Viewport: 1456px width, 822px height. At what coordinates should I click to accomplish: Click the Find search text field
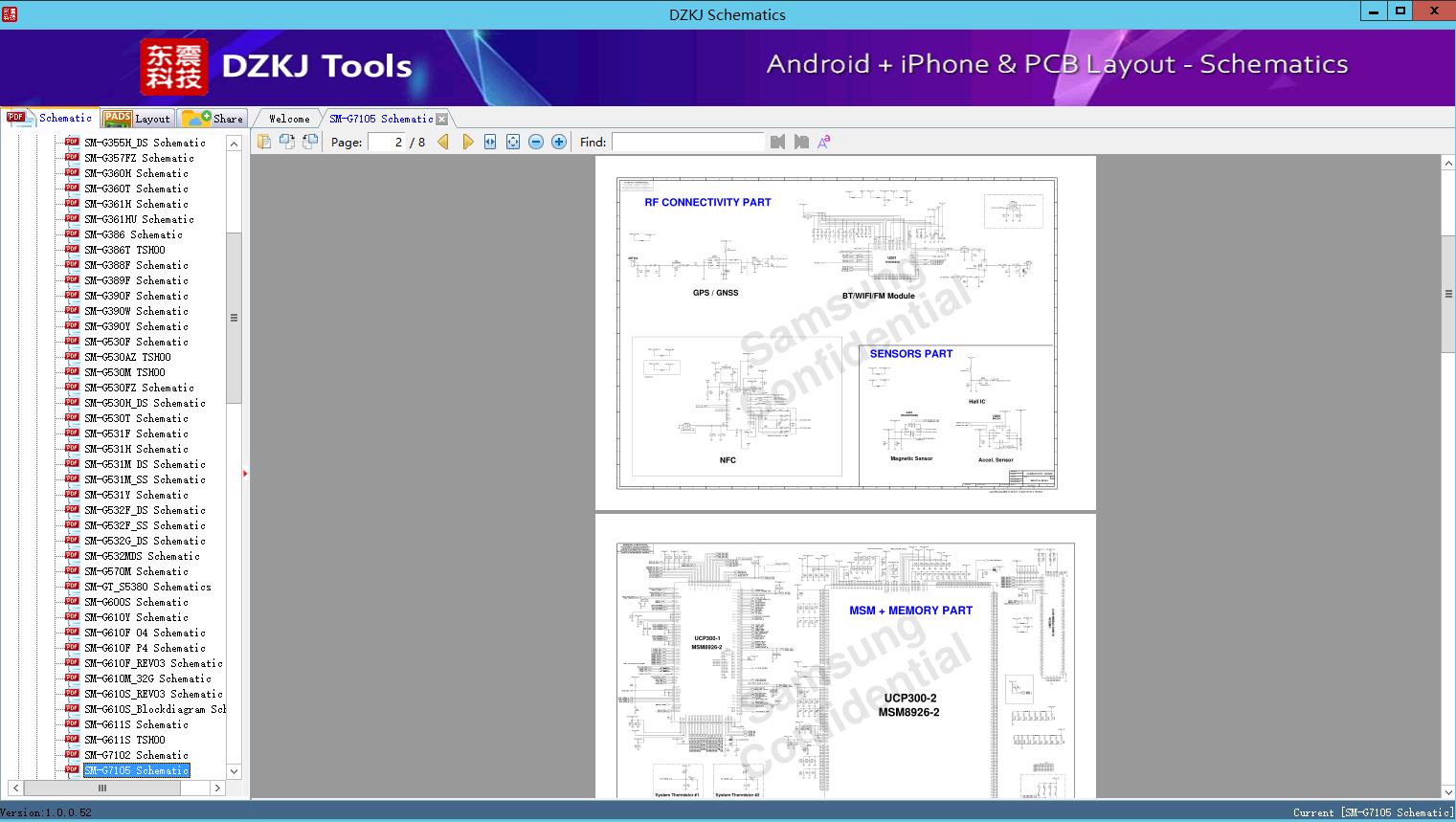[x=688, y=142]
